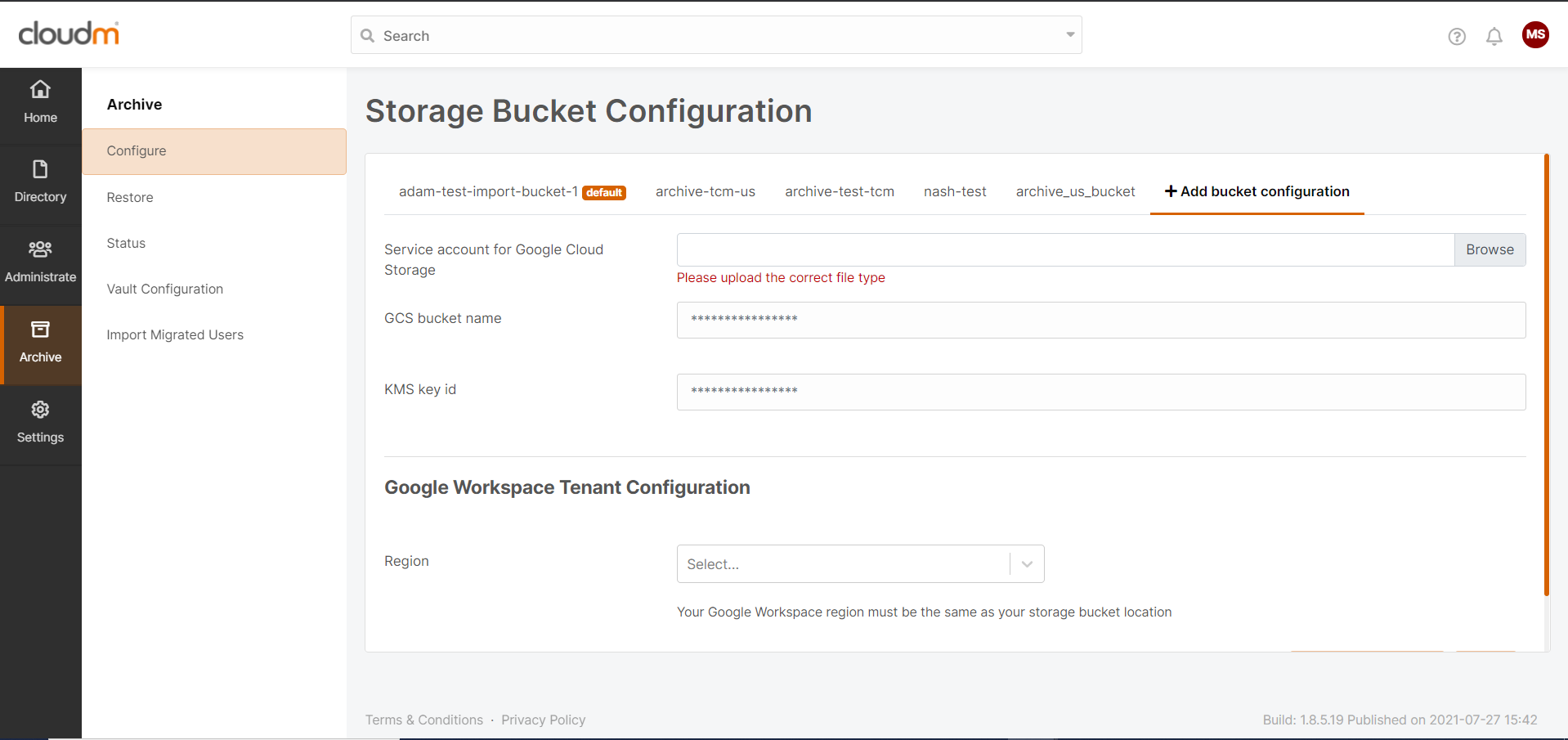Viewport: 1568px width, 740px height.
Task: Click Google Workspace Tenant Configuration heading
Action: 567,487
